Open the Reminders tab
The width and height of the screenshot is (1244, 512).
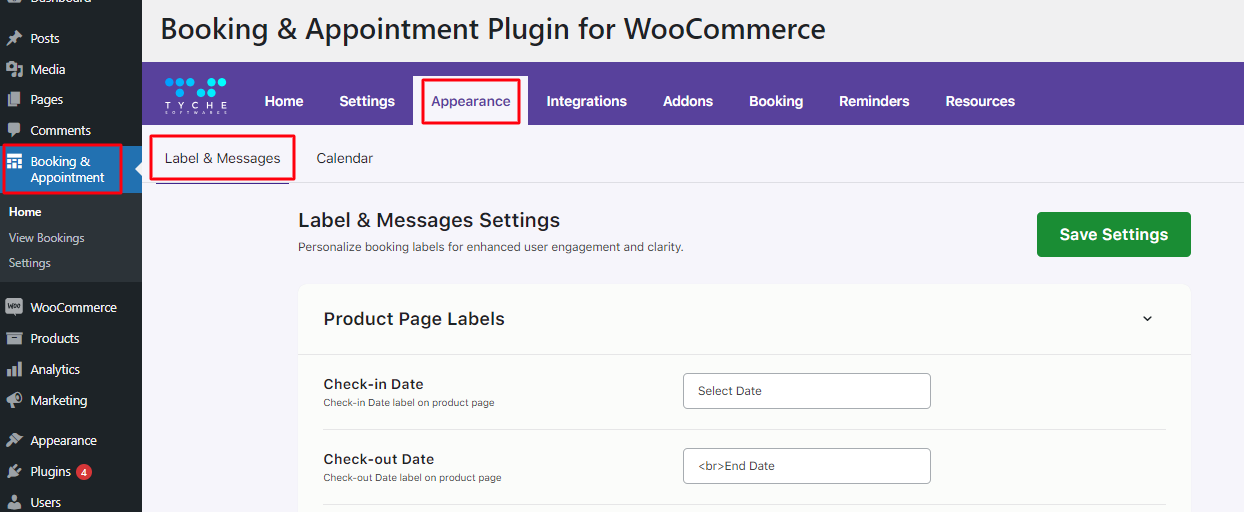point(874,101)
